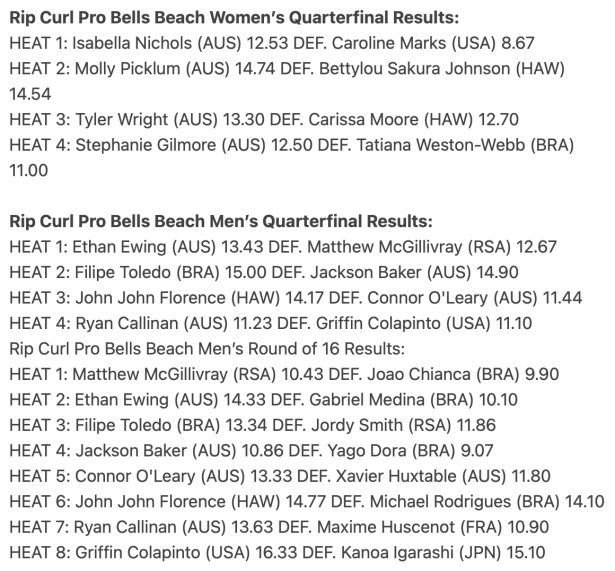
Task: Click the name Carissa Moore
Action: pos(363,120)
